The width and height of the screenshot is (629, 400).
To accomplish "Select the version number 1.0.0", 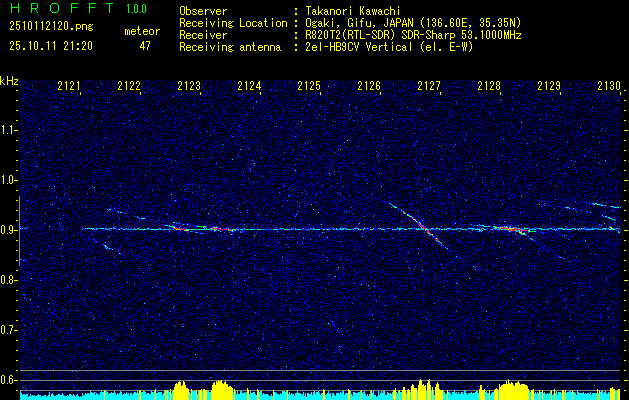I will [136, 9].
